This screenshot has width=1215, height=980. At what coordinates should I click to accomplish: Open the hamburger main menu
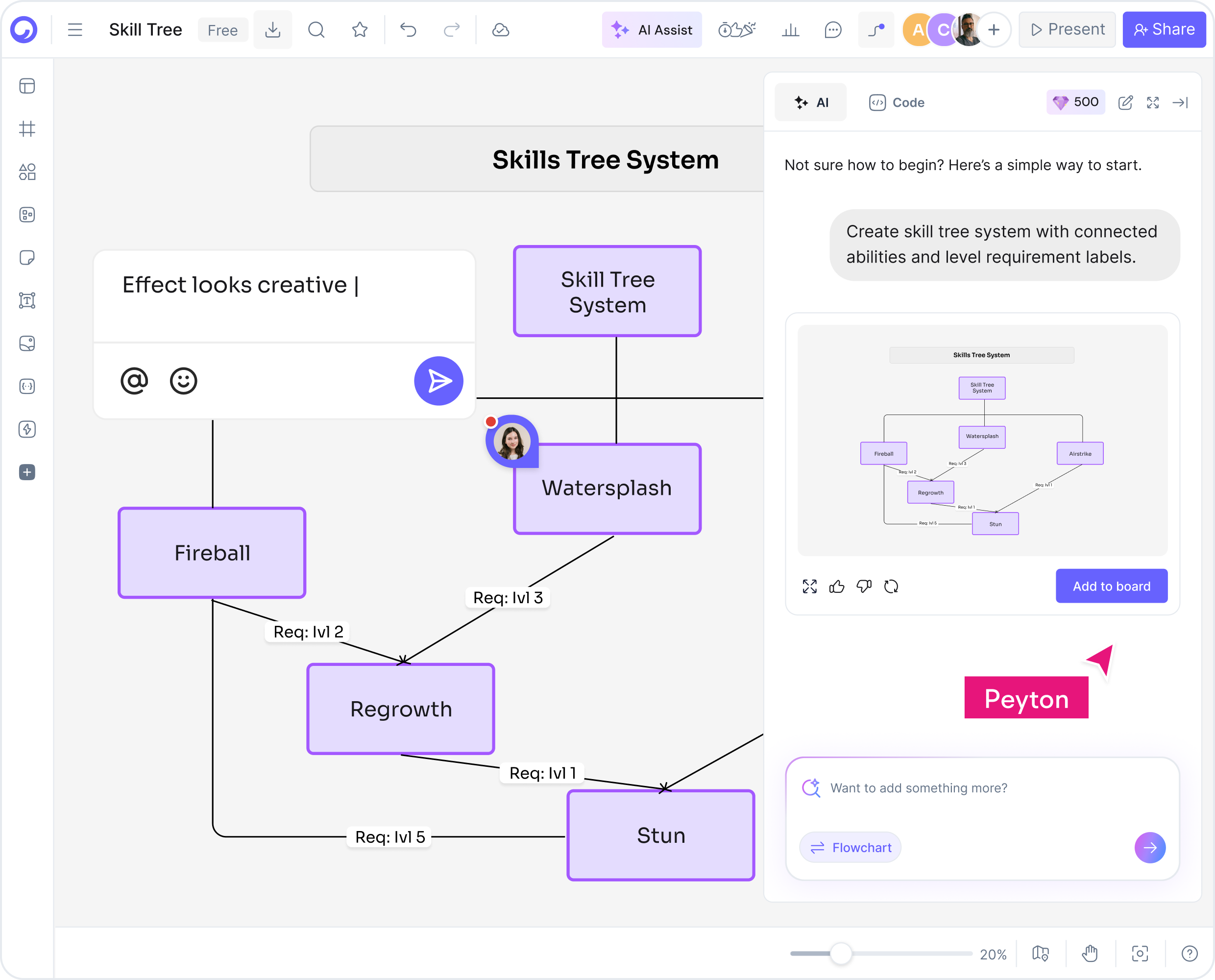75,30
